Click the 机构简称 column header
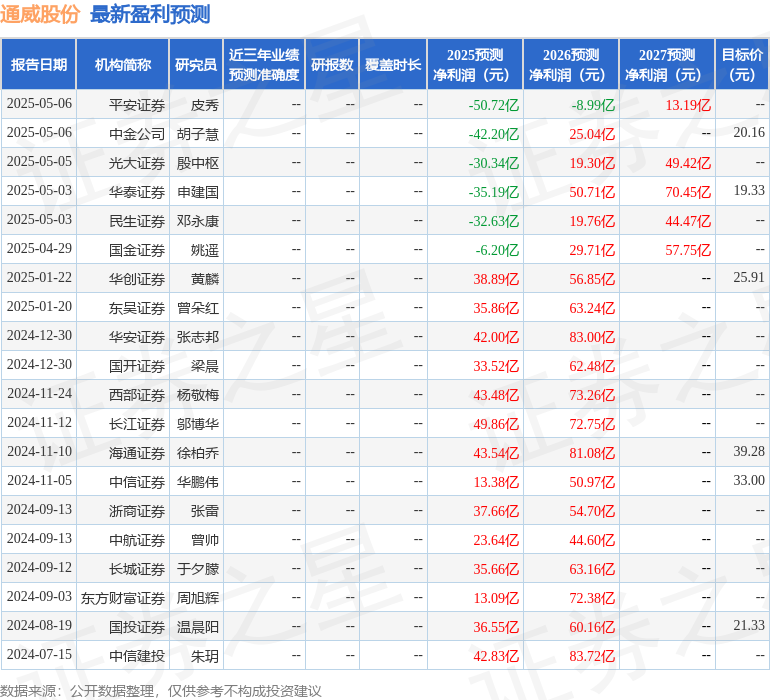The height and width of the screenshot is (700, 770). 123,65
